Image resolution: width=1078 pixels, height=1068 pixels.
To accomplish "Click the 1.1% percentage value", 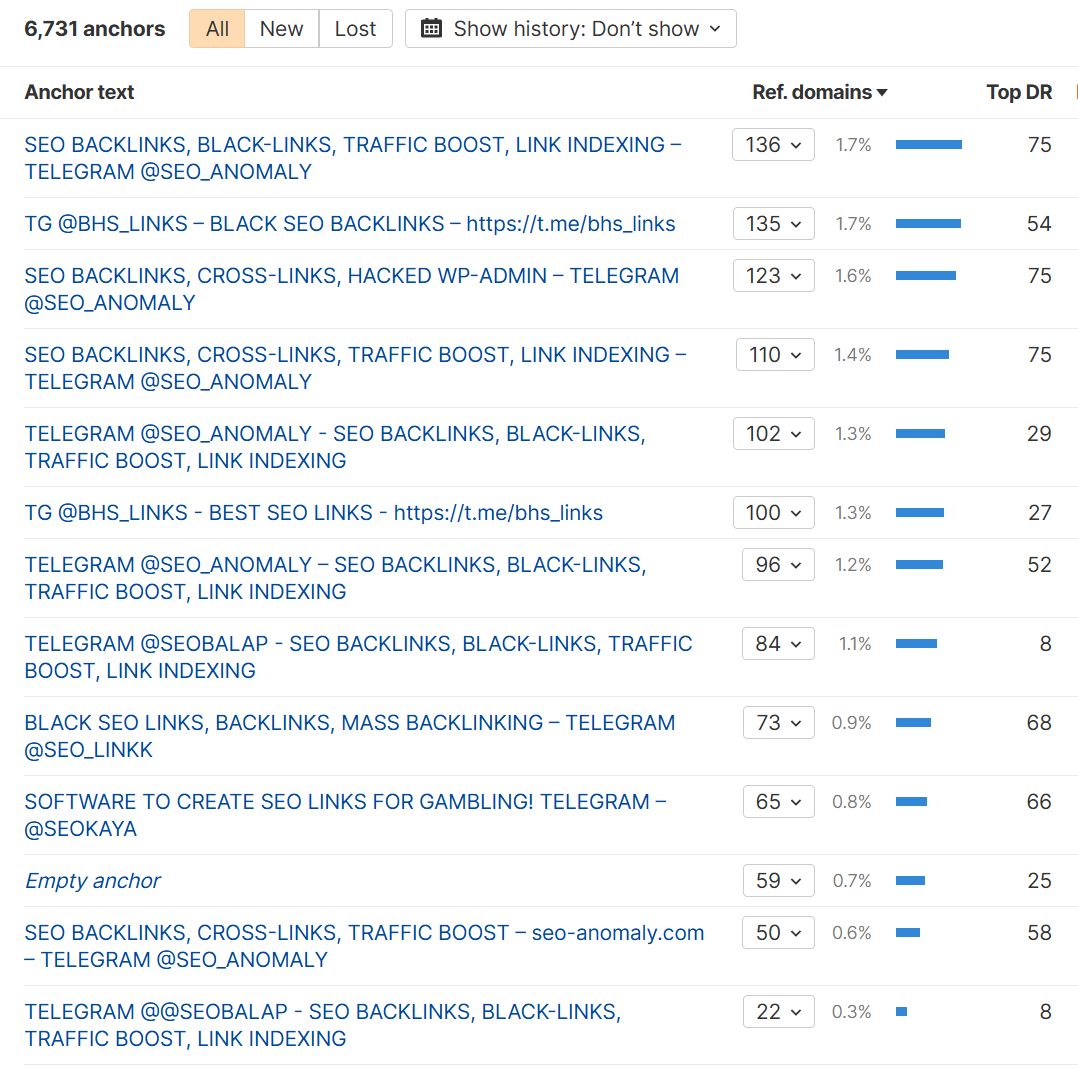I will point(855,644).
